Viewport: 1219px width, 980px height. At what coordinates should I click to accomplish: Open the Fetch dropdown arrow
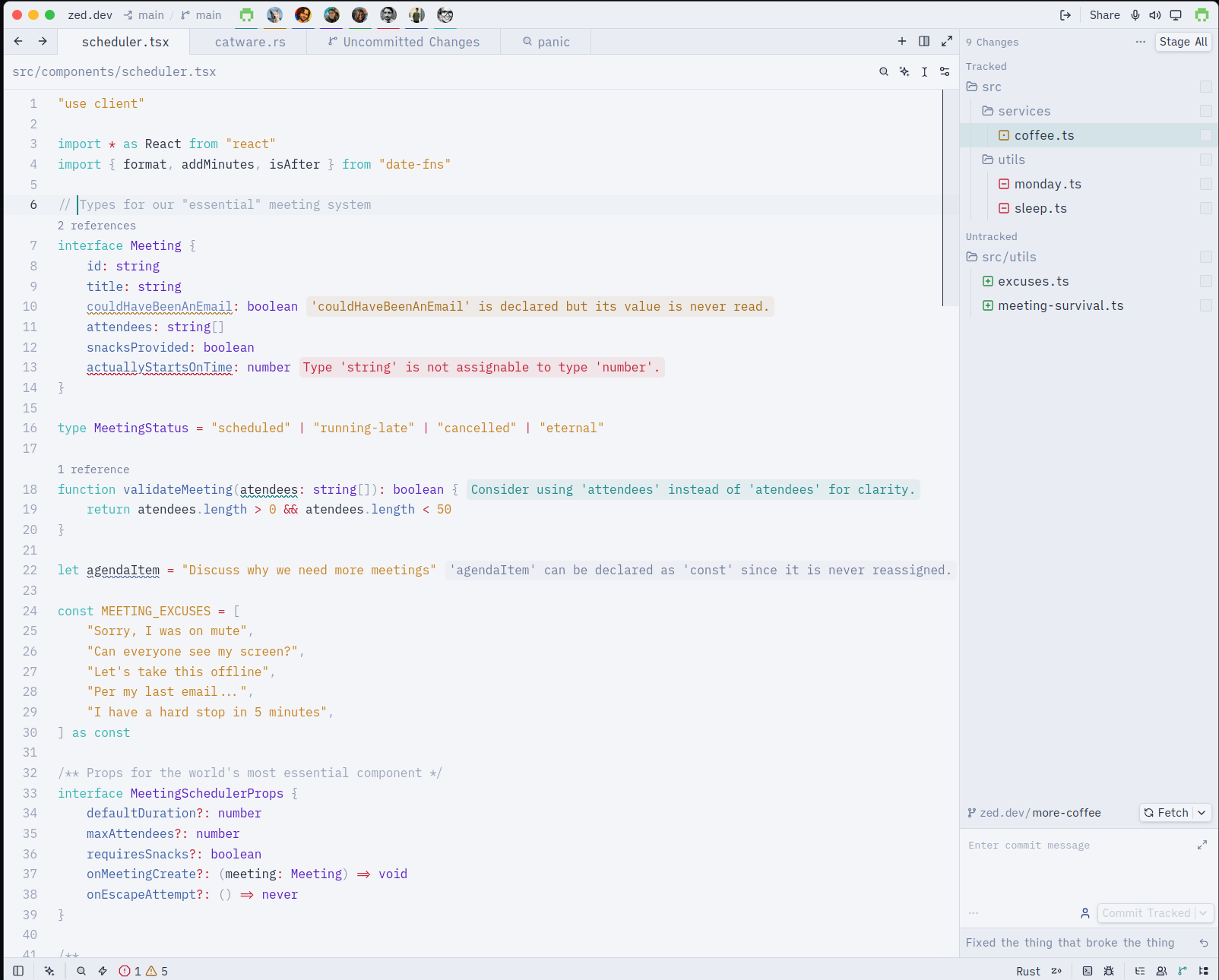pos(1202,813)
